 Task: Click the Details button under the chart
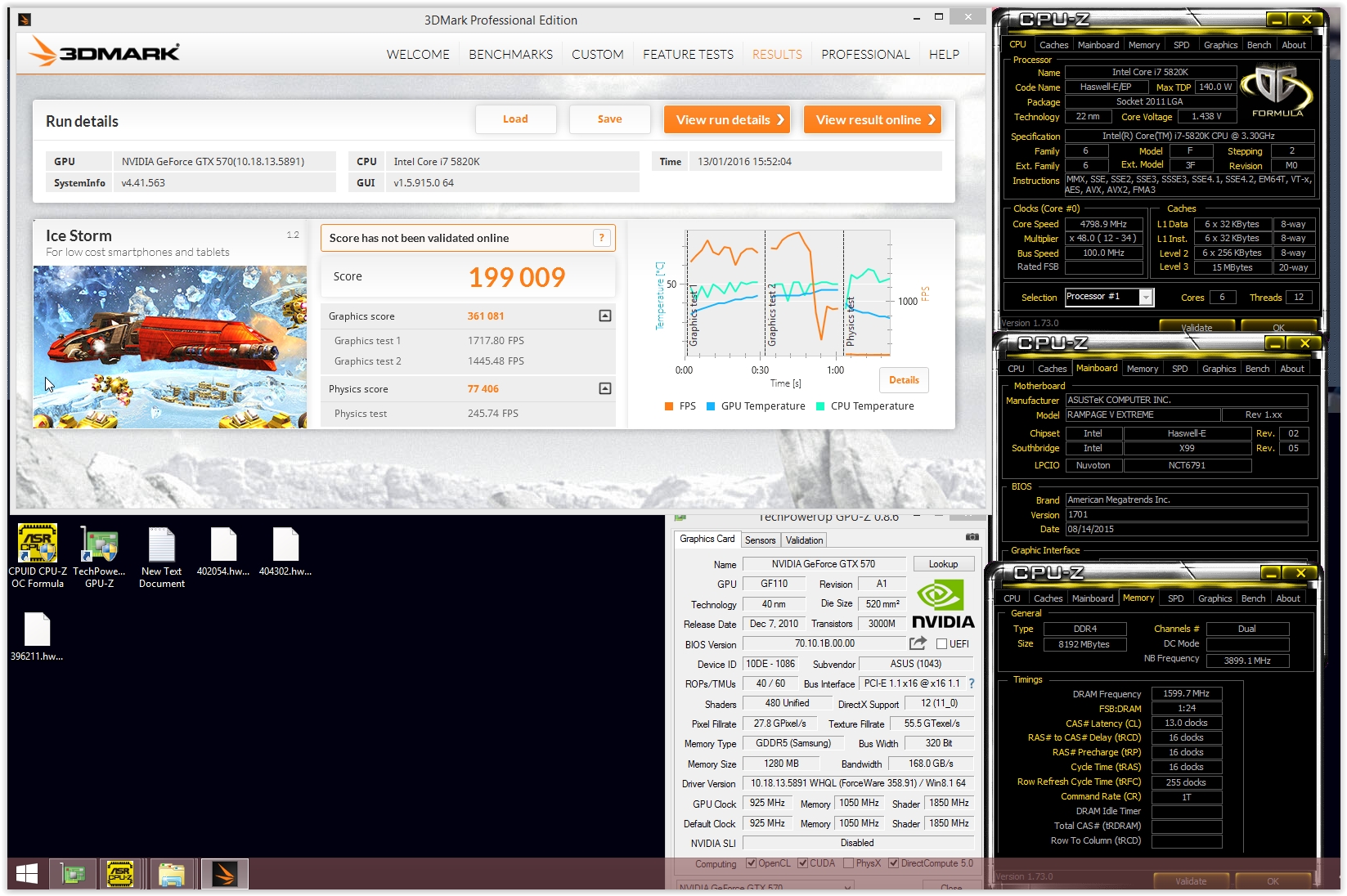[904, 380]
